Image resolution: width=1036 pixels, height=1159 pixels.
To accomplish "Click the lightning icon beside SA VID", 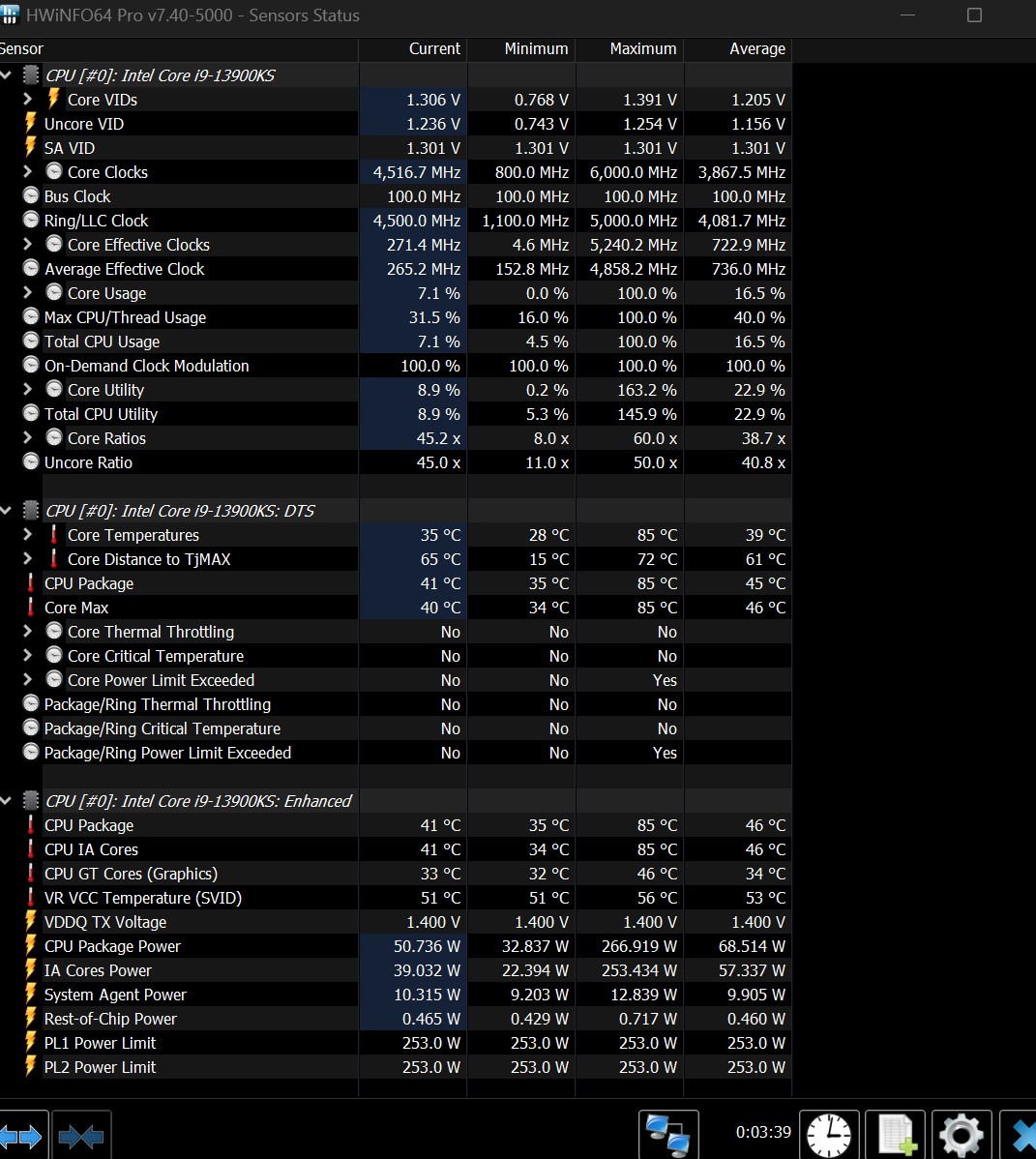I will click(30, 147).
